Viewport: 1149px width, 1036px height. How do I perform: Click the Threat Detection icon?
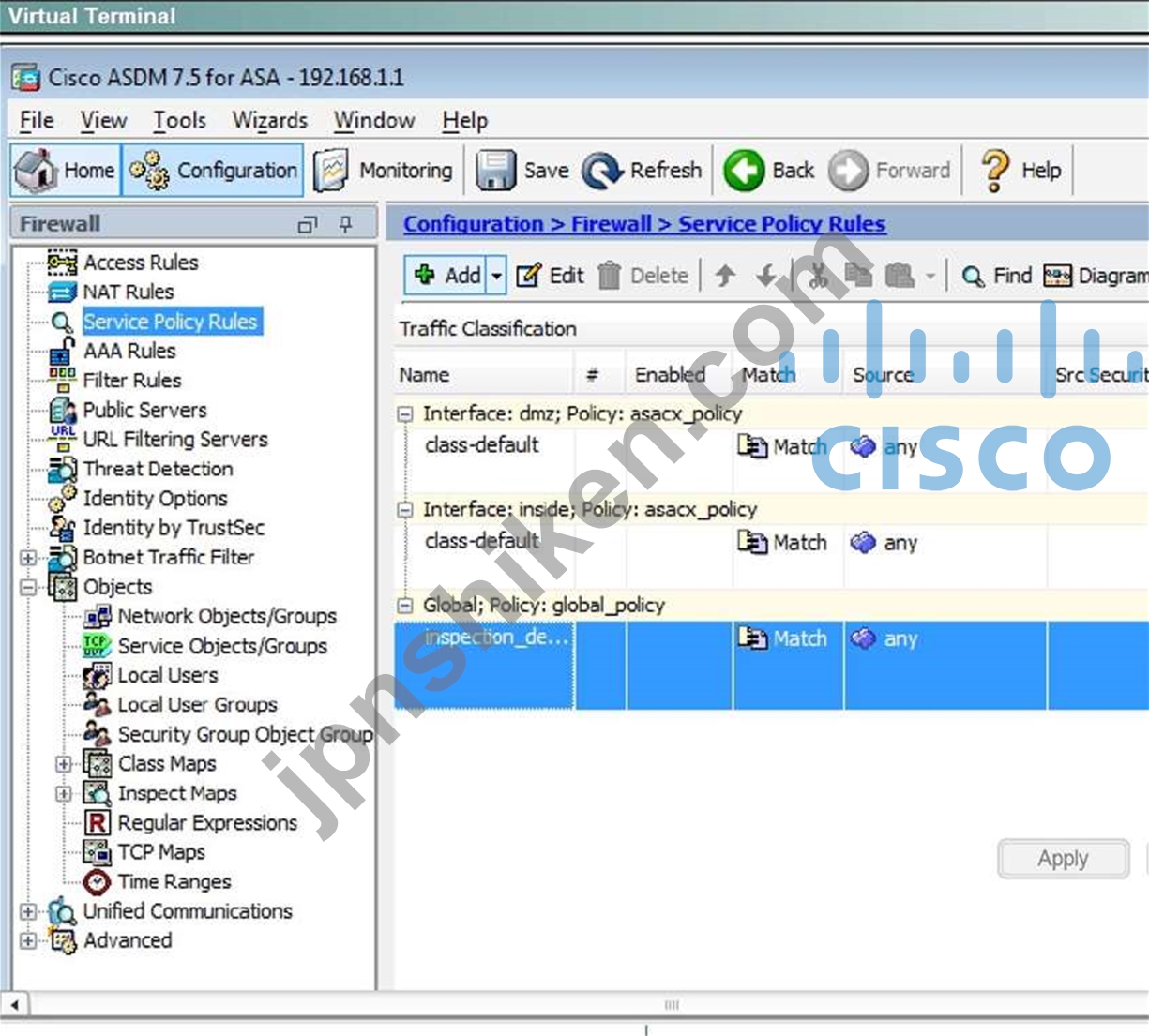coord(62,469)
